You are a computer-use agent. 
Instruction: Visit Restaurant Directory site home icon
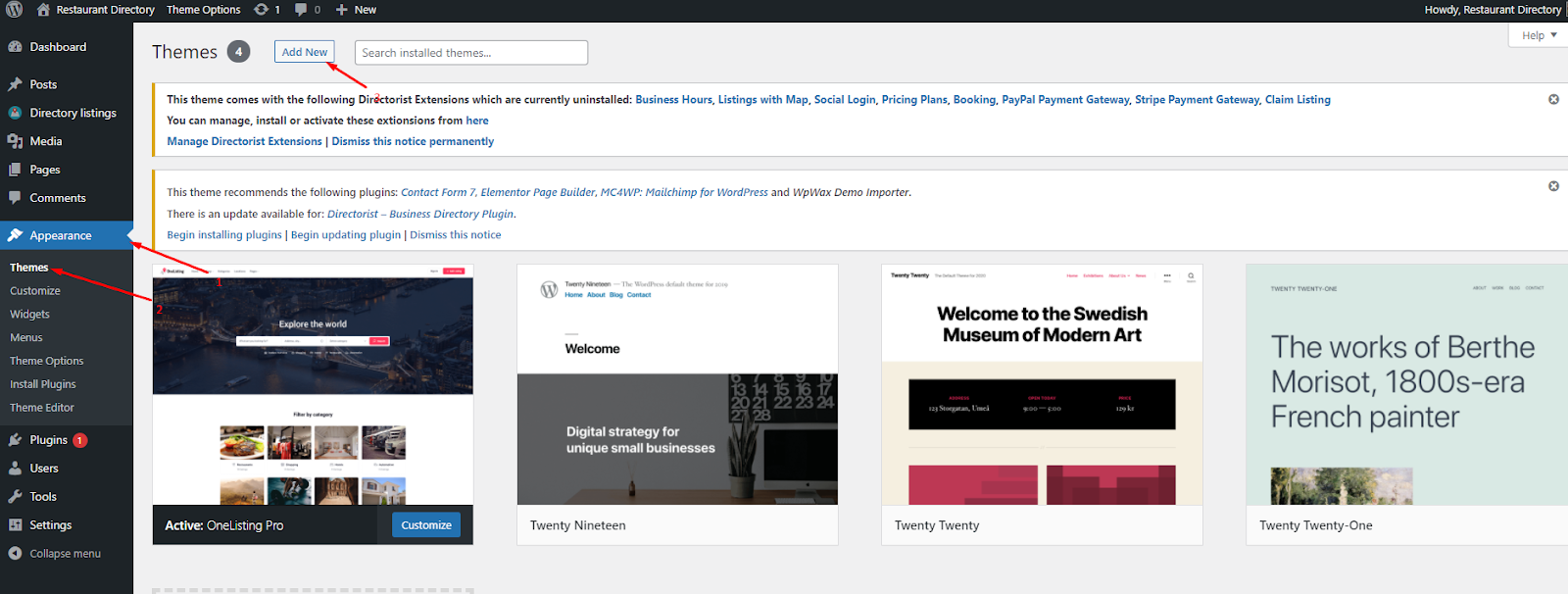pyautogui.click(x=43, y=10)
